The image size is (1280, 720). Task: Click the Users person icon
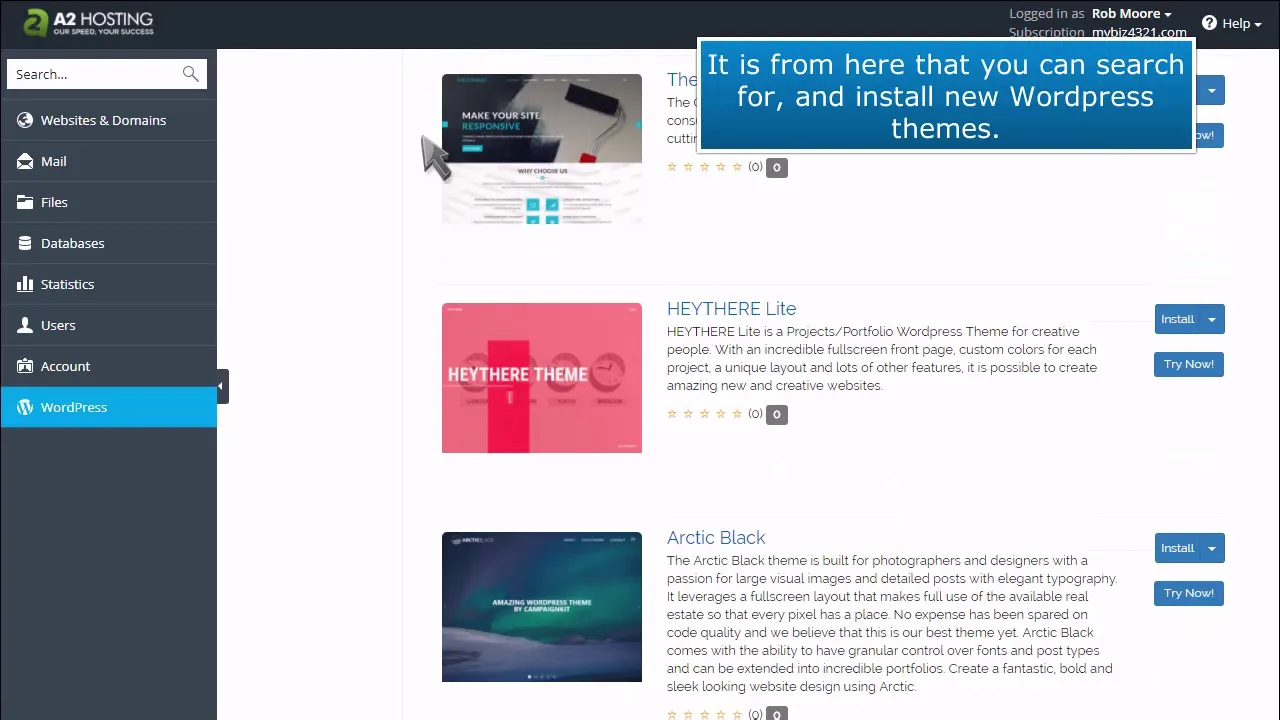point(25,325)
